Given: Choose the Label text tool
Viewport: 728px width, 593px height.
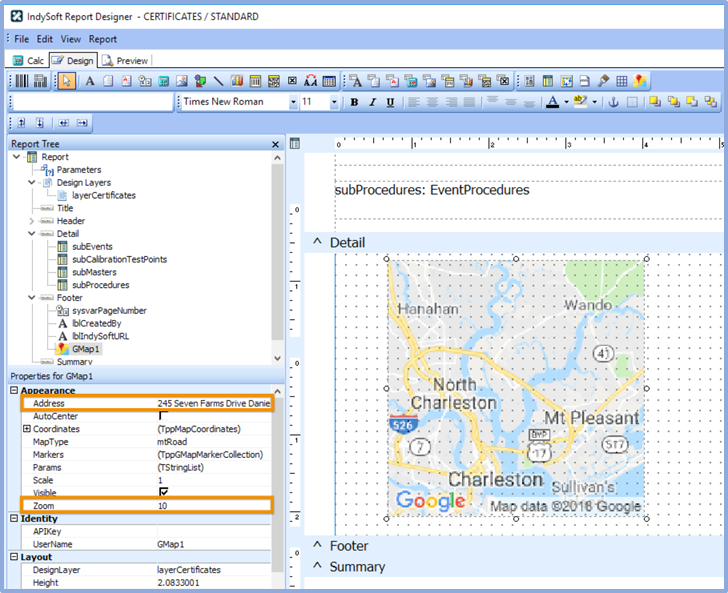Looking at the screenshot, I should click(x=88, y=81).
